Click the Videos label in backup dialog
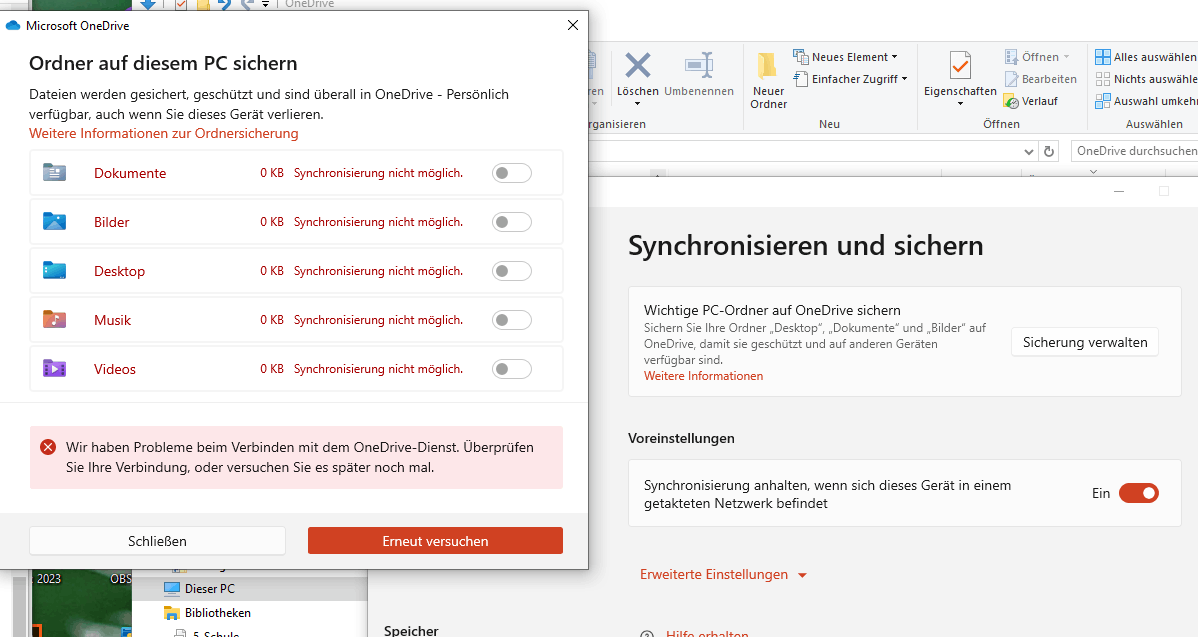This screenshot has height=637, width=1198. [115, 369]
